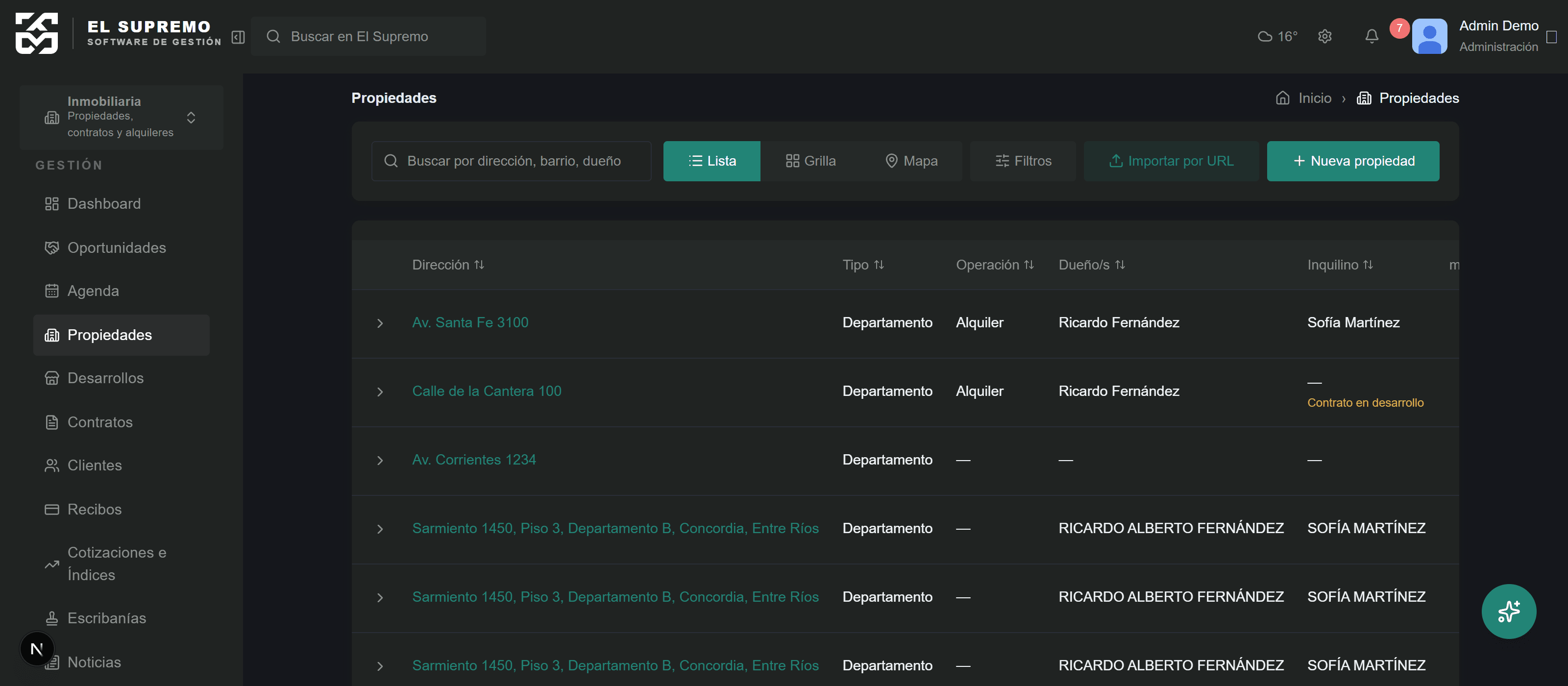Click the search icon in top bar

click(x=273, y=37)
